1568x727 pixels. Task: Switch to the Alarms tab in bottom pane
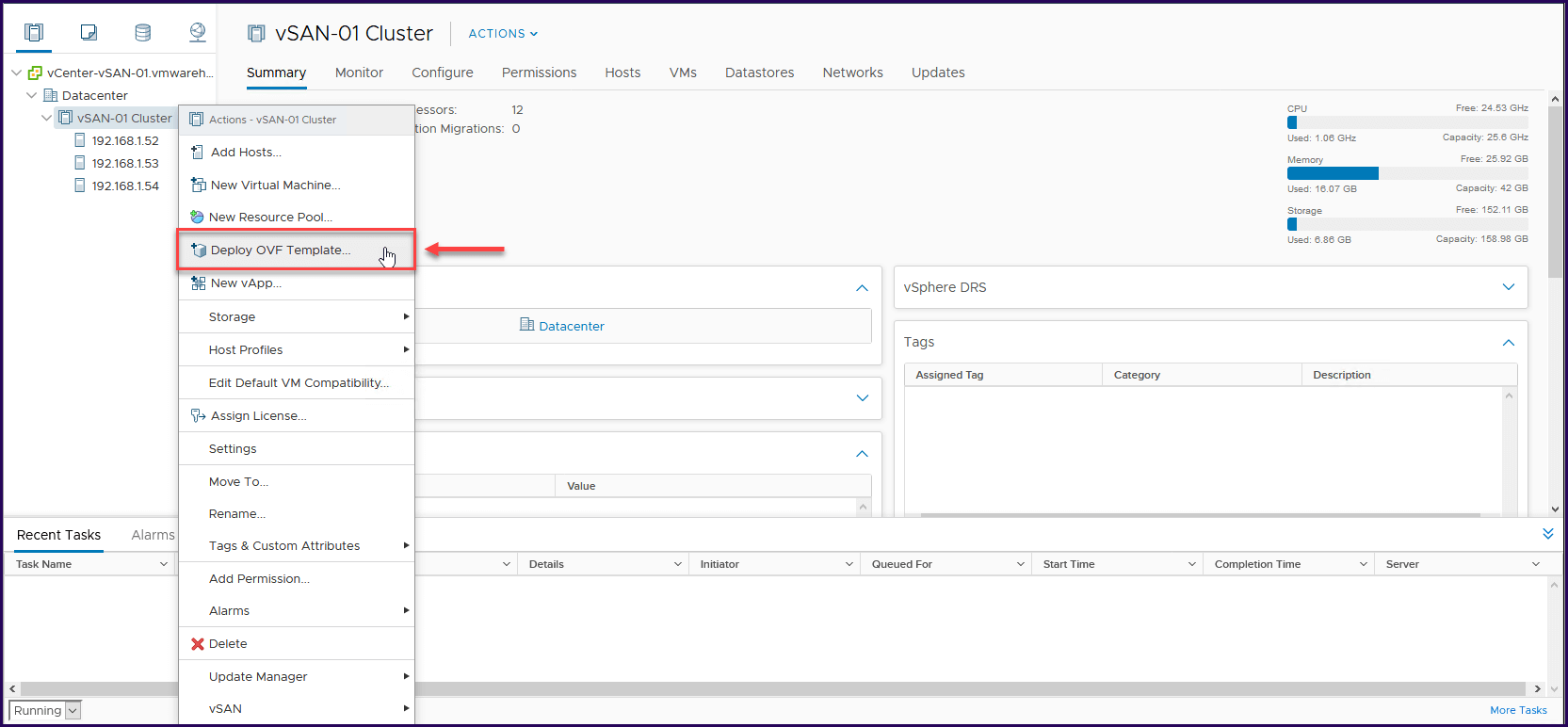(x=153, y=535)
